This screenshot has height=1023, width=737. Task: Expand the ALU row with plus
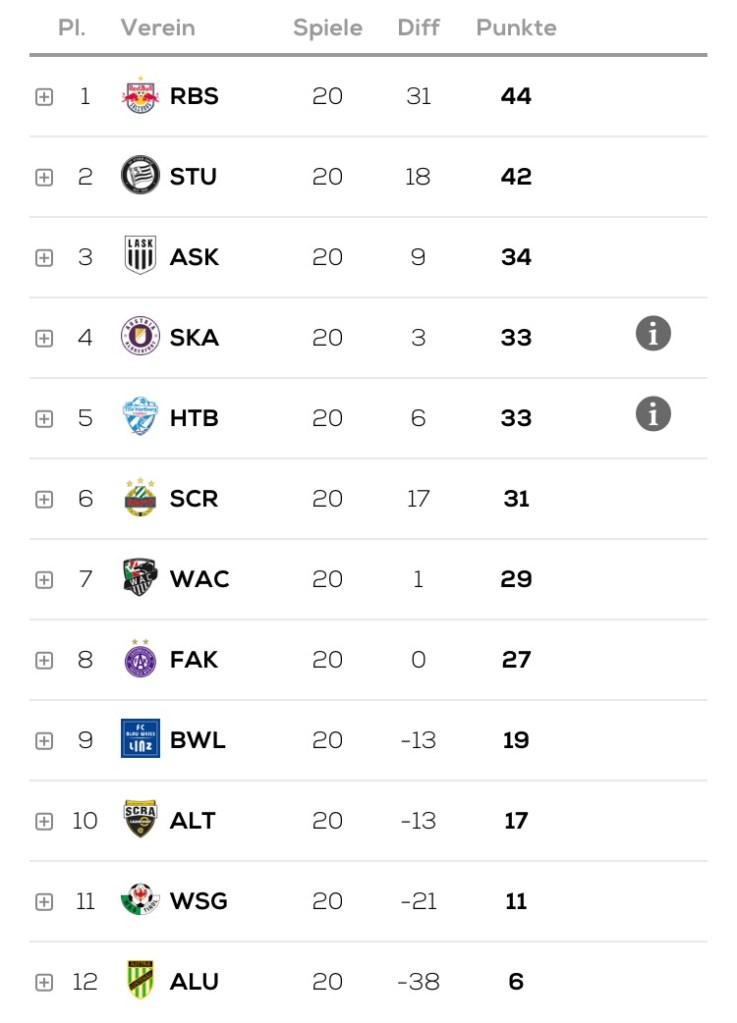coord(44,982)
